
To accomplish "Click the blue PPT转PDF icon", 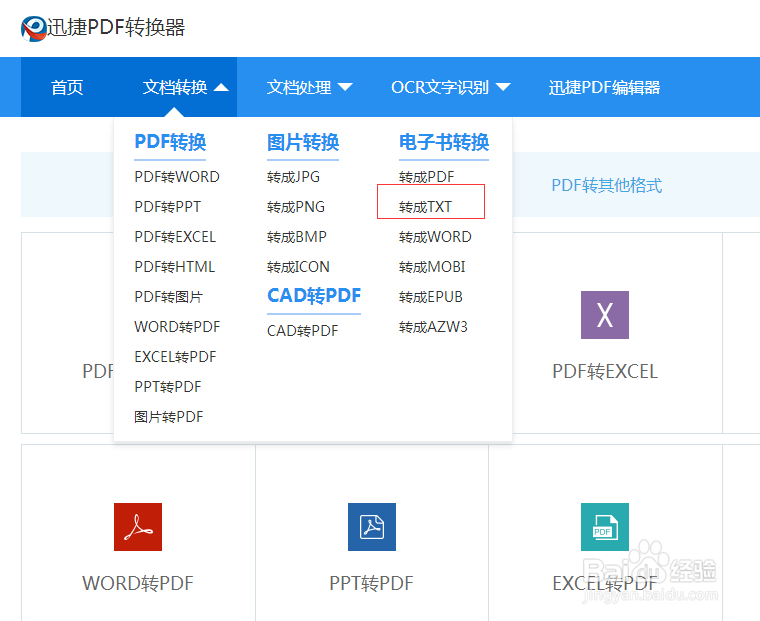I will (372, 527).
